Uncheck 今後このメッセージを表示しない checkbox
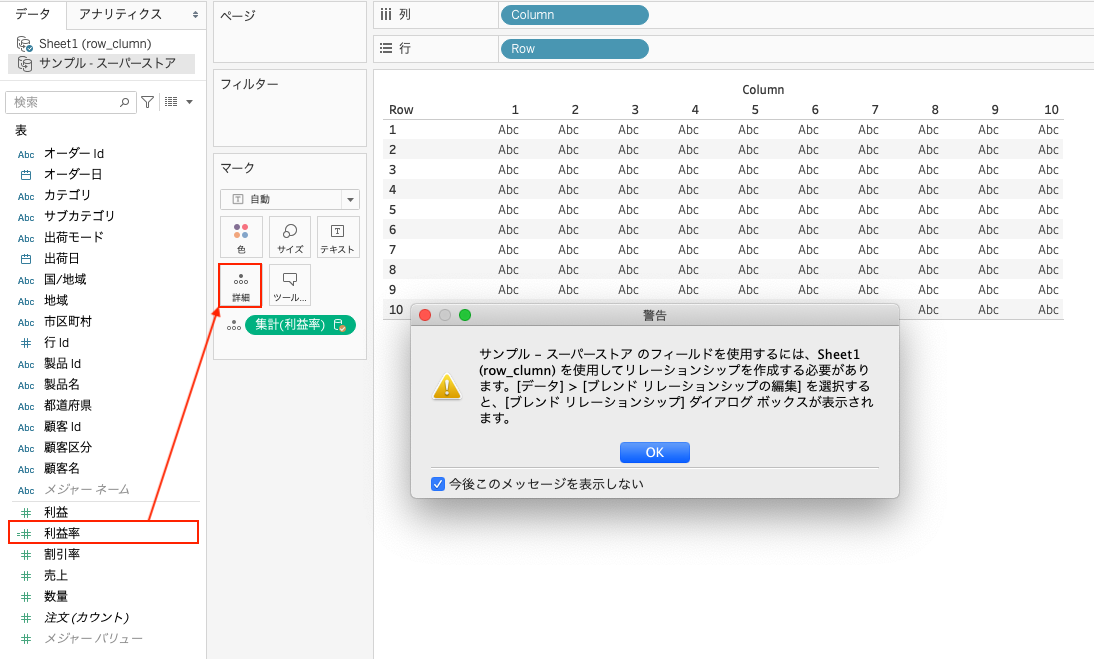 click(x=438, y=484)
